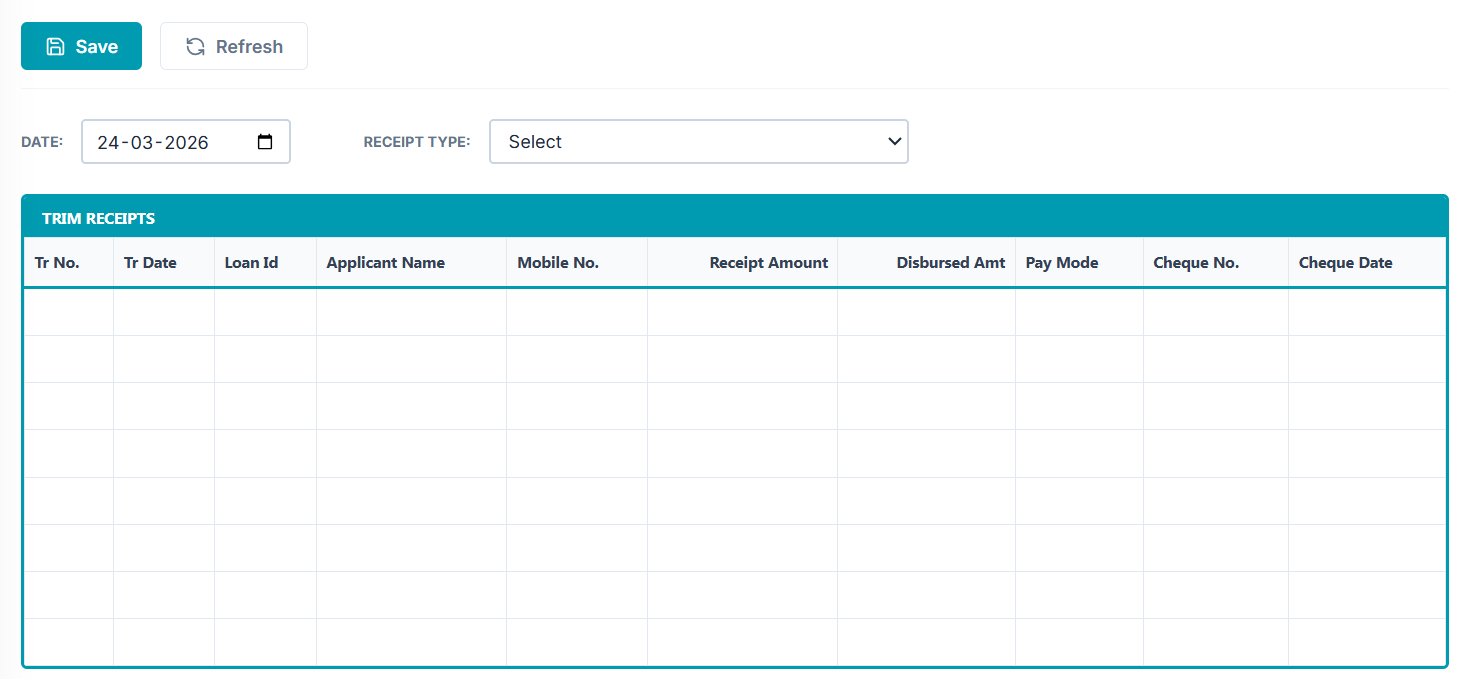Click the TRIM RECEIPTS panel title bar
The width and height of the screenshot is (1464, 679).
734,218
